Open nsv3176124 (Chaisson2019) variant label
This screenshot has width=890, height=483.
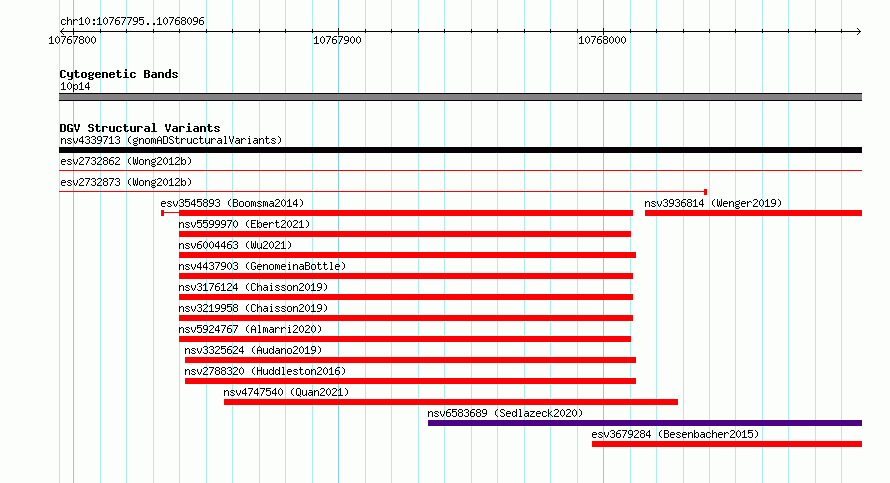[253, 287]
